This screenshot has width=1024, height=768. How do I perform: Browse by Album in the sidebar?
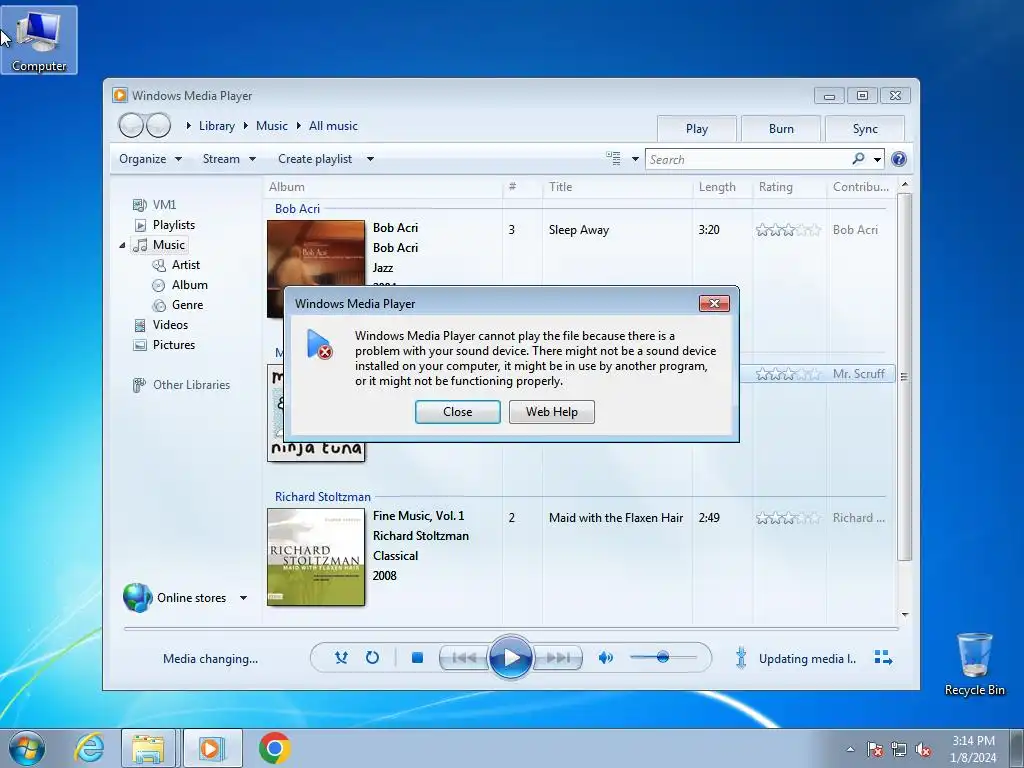pyautogui.click(x=180, y=285)
